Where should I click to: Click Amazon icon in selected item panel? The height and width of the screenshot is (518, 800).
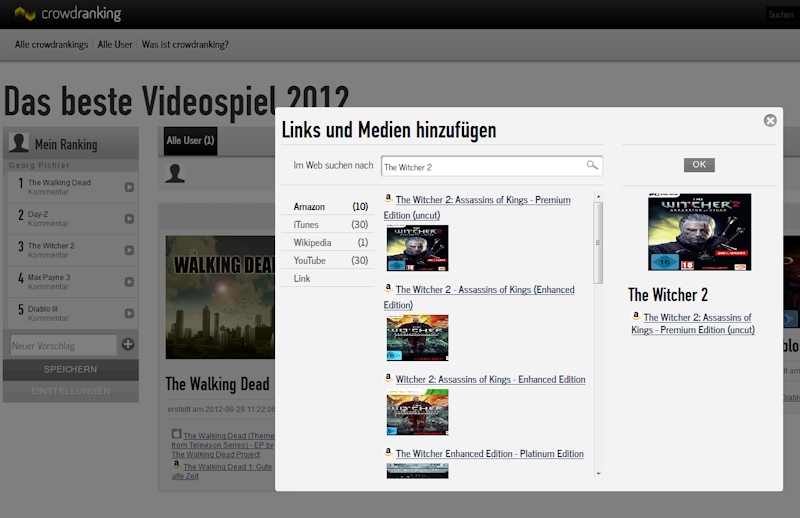[x=636, y=316]
